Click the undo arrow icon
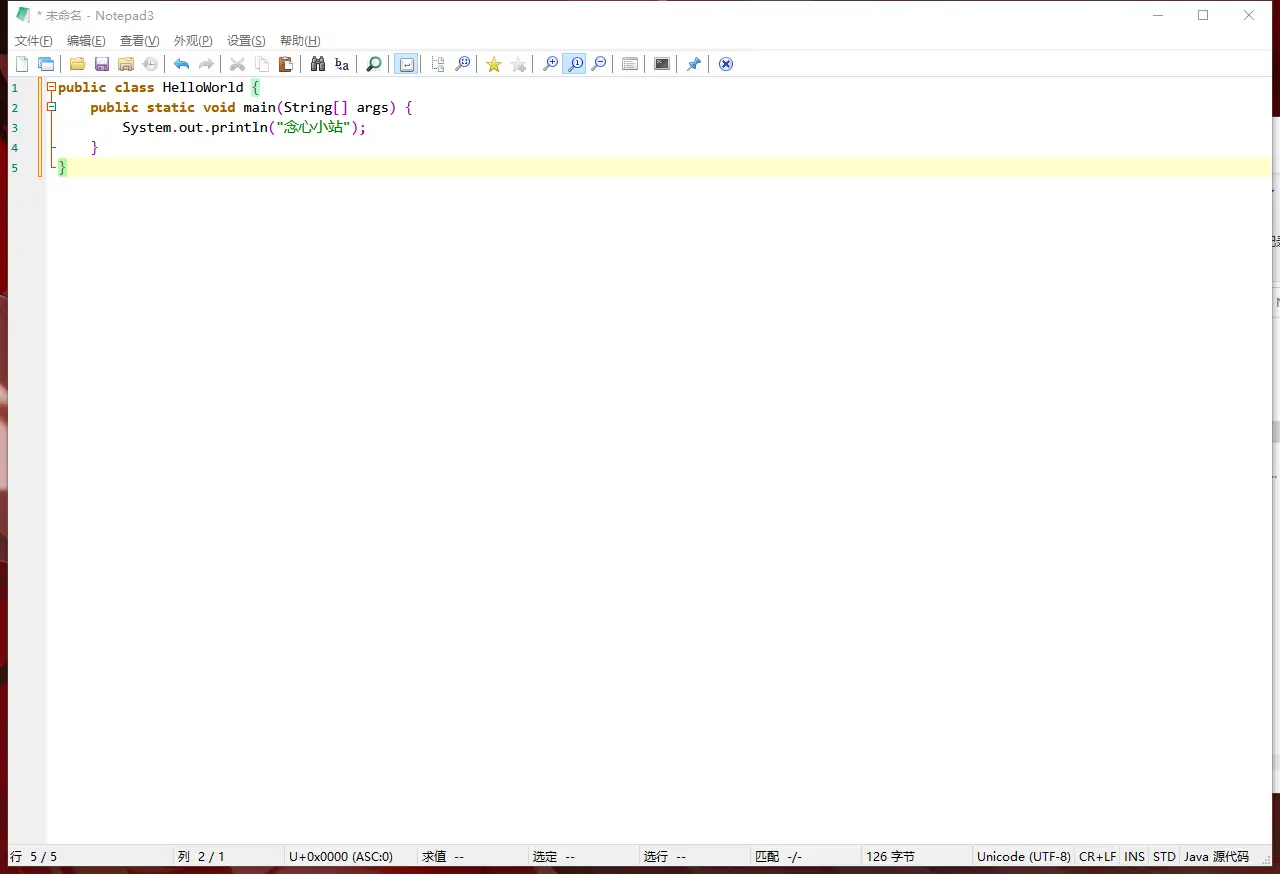Screen dimensions: 1280x874 click(x=181, y=64)
